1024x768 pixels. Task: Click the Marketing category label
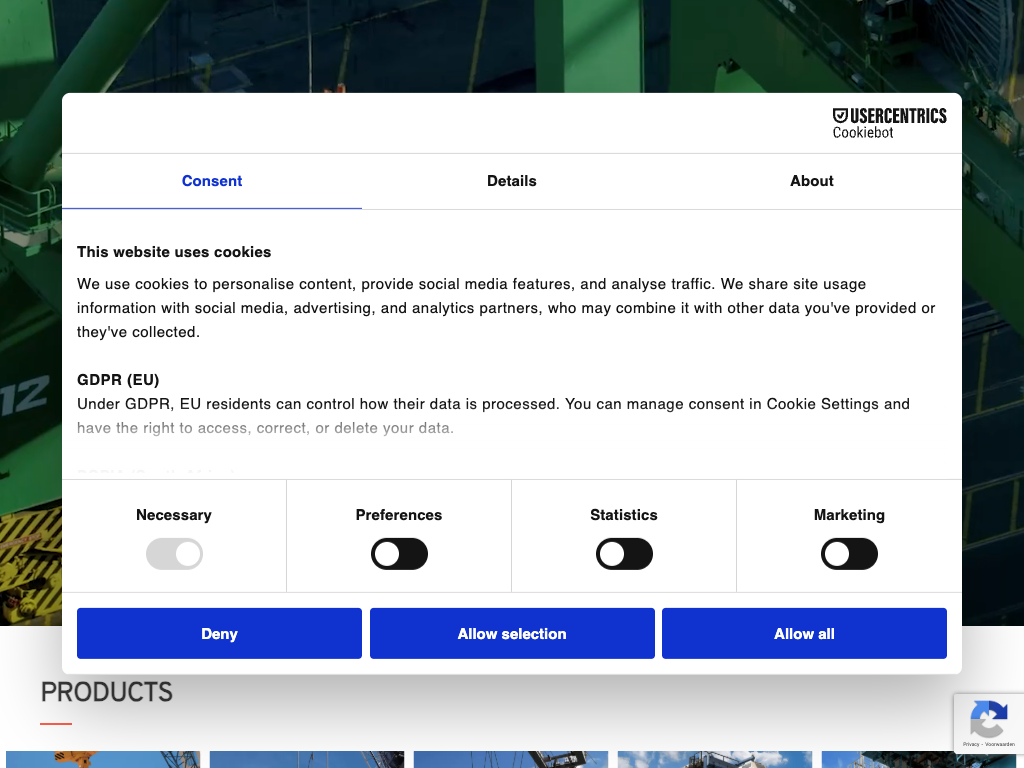849,515
